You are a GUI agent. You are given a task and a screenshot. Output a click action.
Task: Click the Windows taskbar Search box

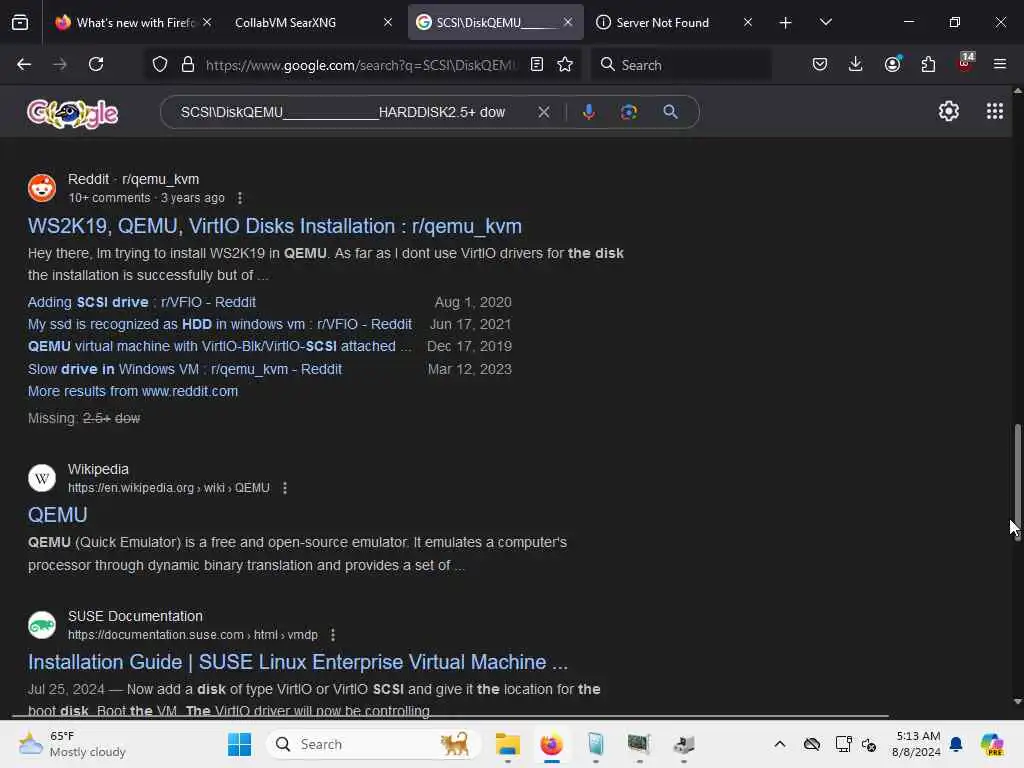[x=374, y=744]
